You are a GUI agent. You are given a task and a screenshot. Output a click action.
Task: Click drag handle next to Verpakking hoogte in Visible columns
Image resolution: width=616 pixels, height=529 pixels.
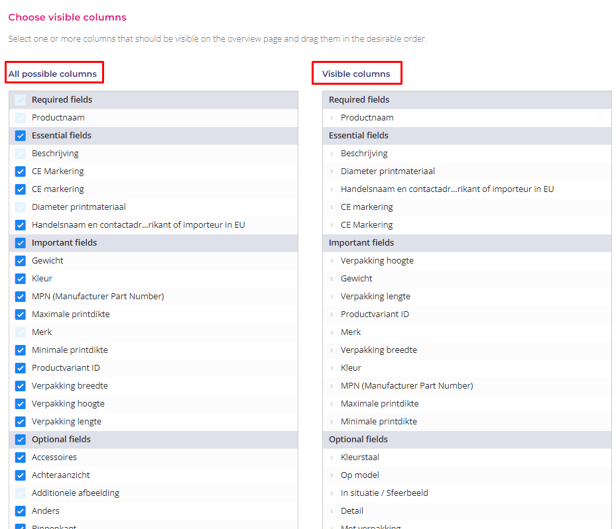(332, 261)
